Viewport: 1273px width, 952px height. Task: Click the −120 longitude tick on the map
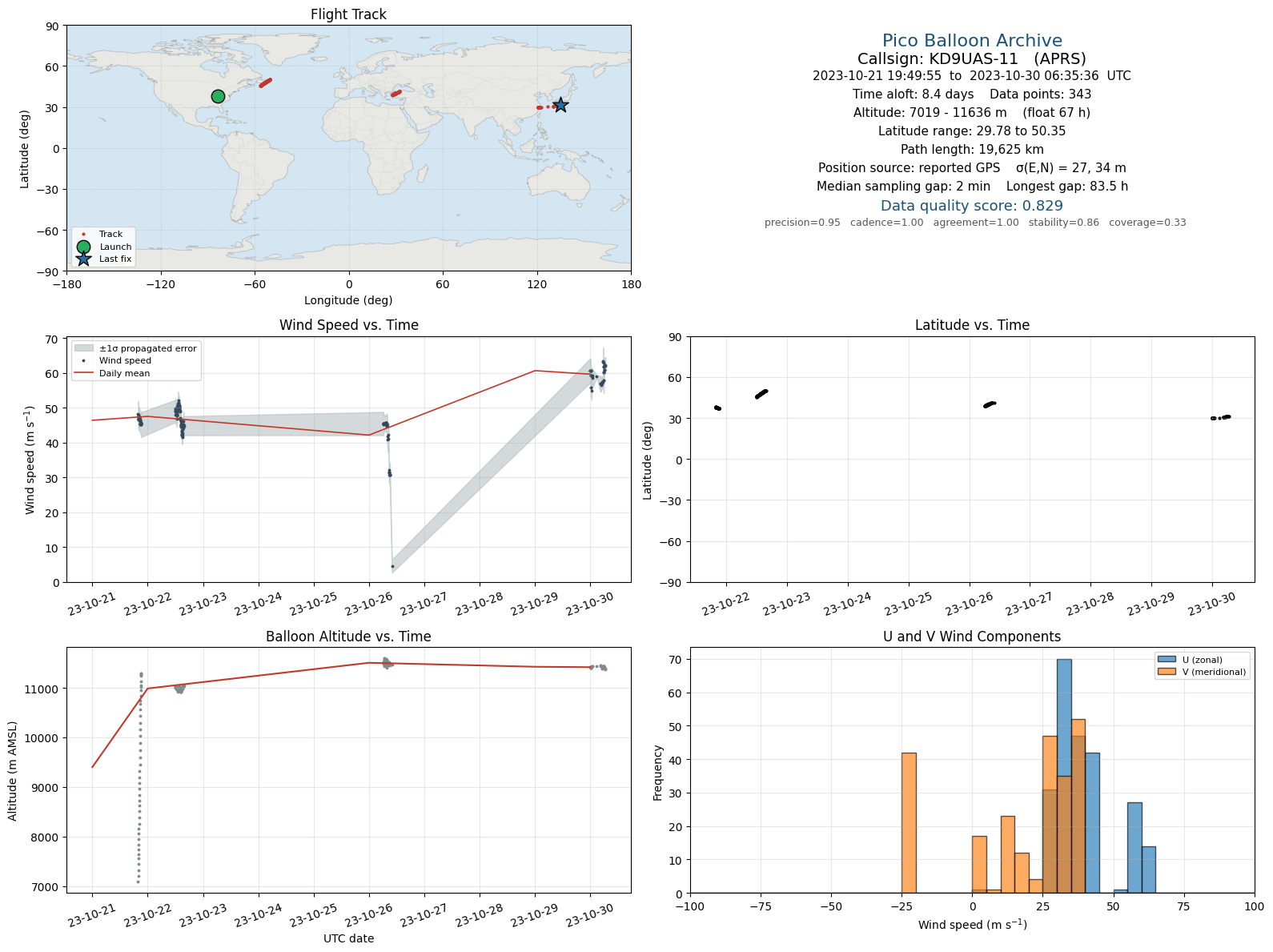point(161,284)
